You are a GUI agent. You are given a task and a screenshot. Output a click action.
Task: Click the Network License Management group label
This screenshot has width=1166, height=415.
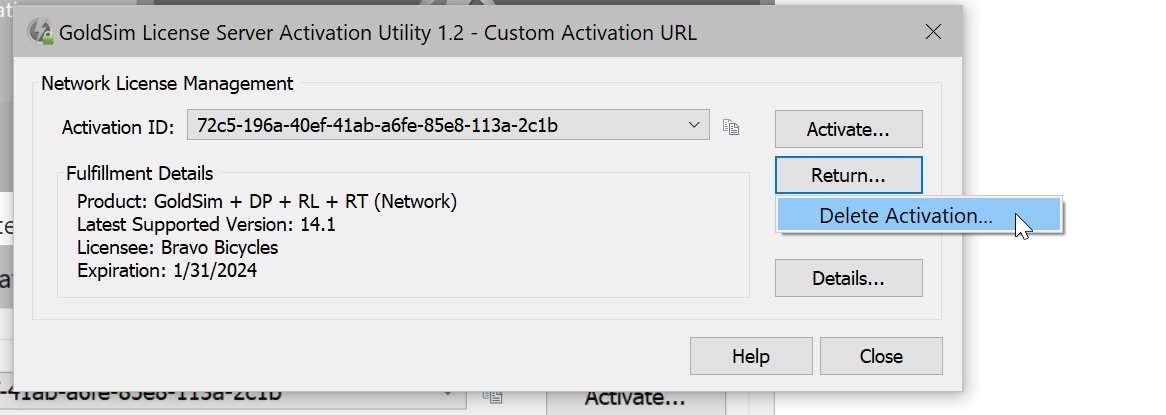pyautogui.click(x=167, y=83)
